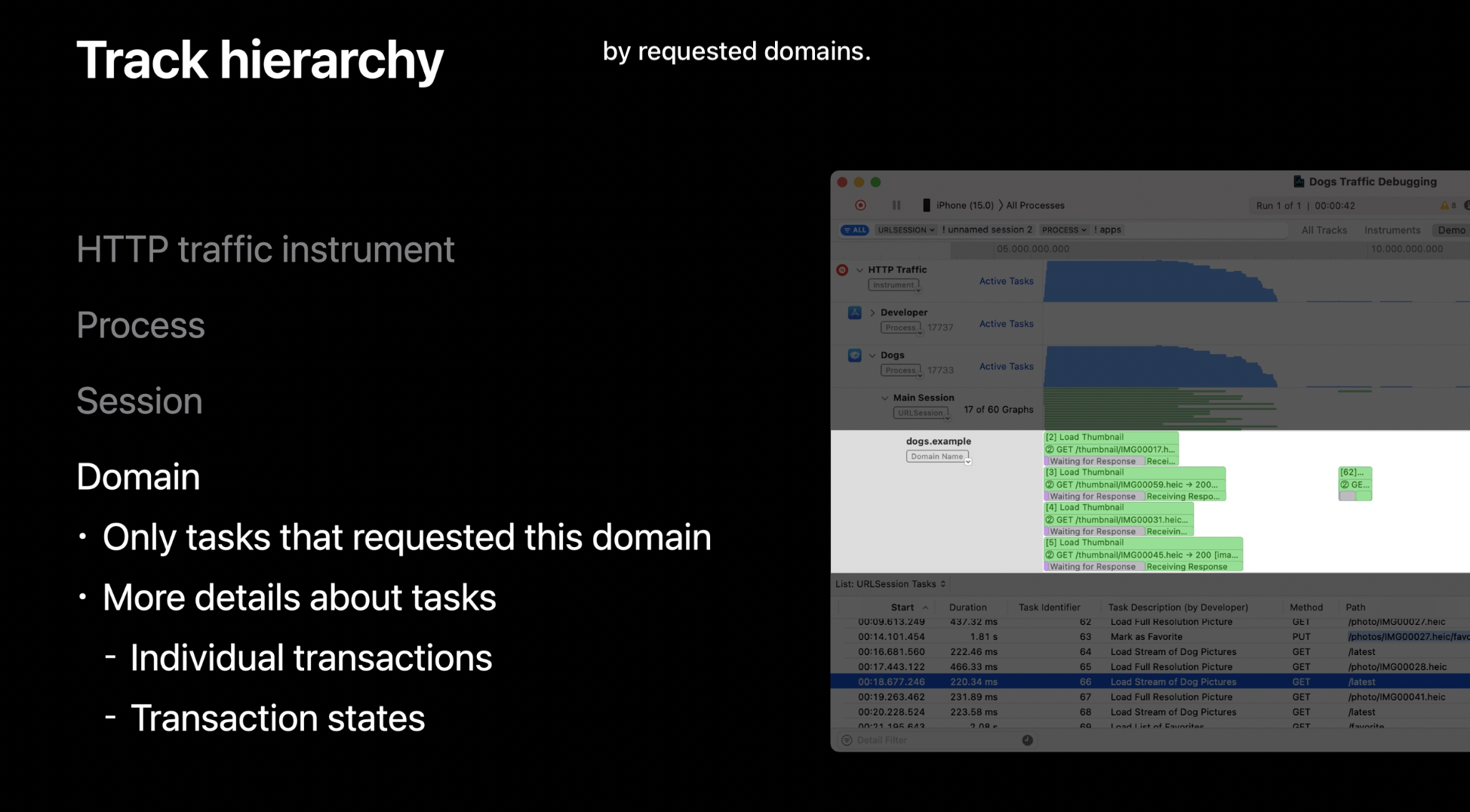The image size is (1470, 812).
Task: Toggle the ALL filter pill
Action: [855, 230]
